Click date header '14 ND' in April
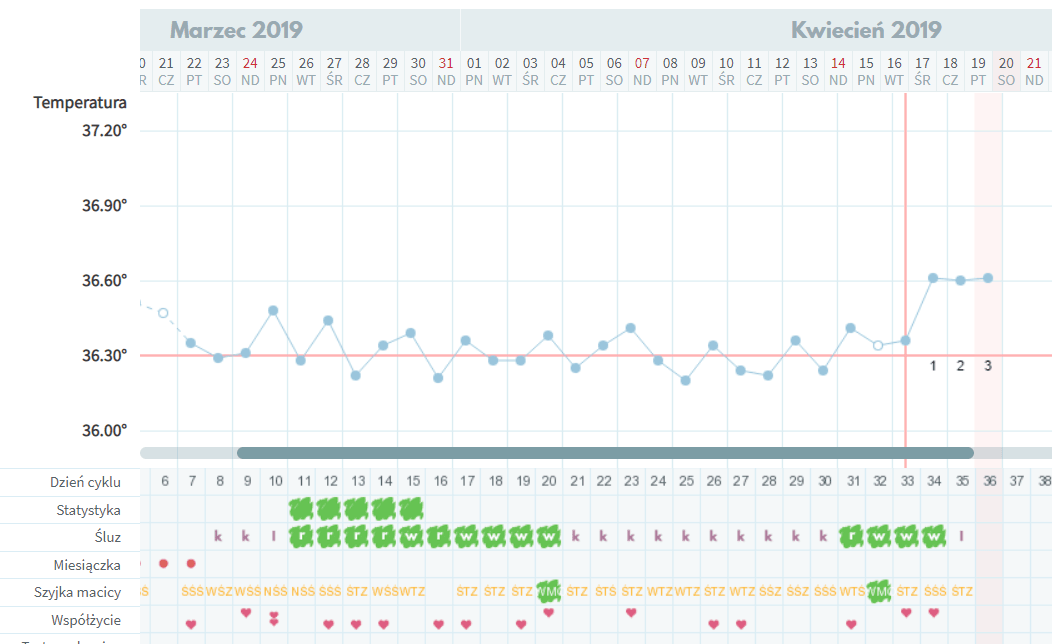Screen dimensions: 1052x644 click(838, 71)
